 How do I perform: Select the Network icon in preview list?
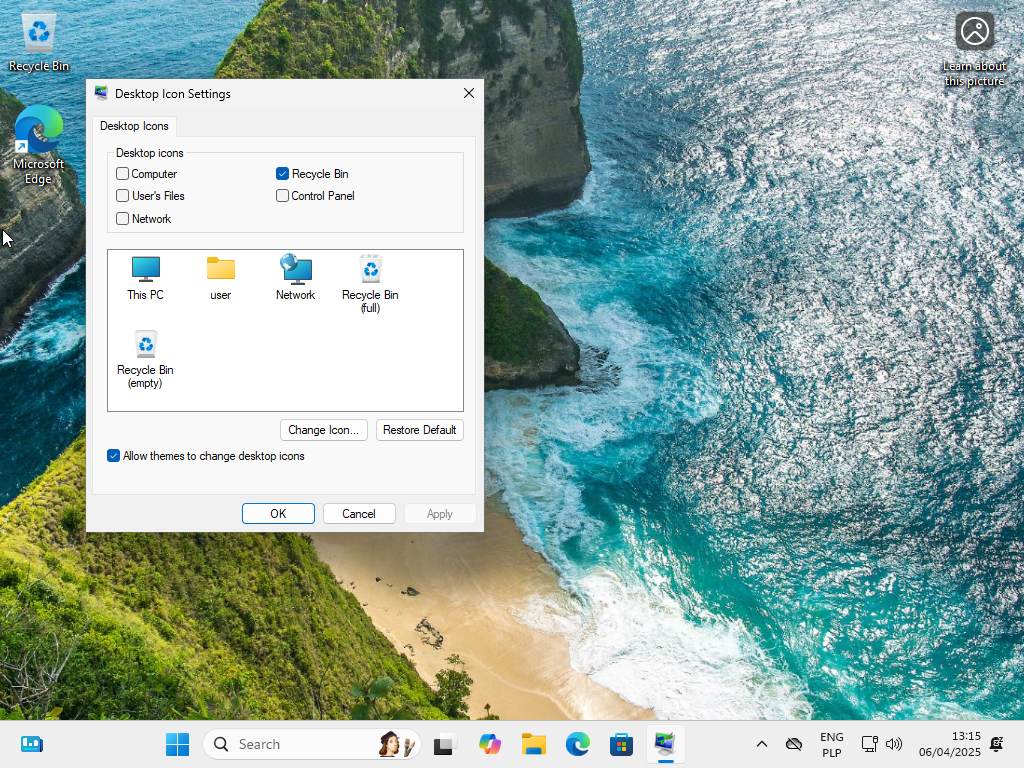pos(295,277)
